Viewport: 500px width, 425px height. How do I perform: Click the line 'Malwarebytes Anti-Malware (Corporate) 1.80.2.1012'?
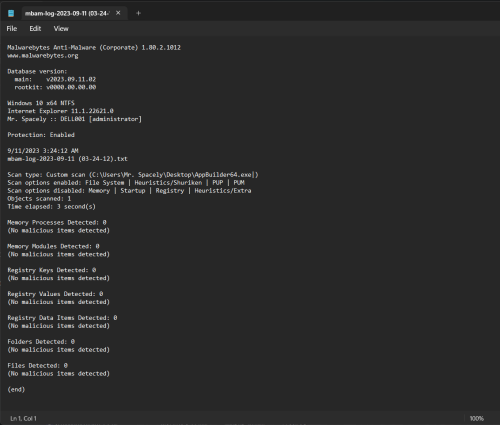point(94,47)
